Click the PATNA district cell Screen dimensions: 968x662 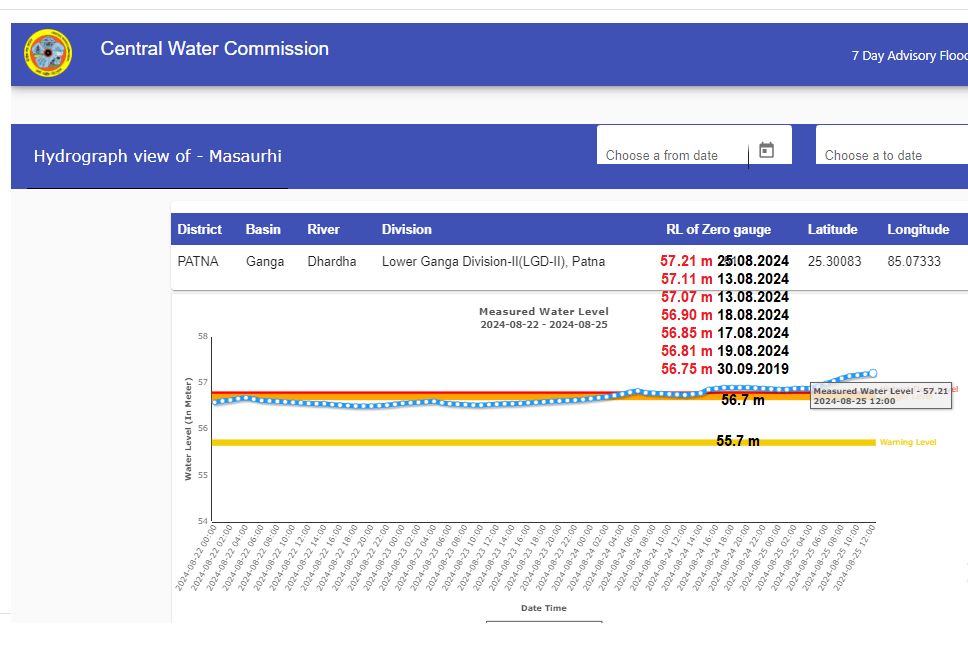pyautogui.click(x=198, y=261)
